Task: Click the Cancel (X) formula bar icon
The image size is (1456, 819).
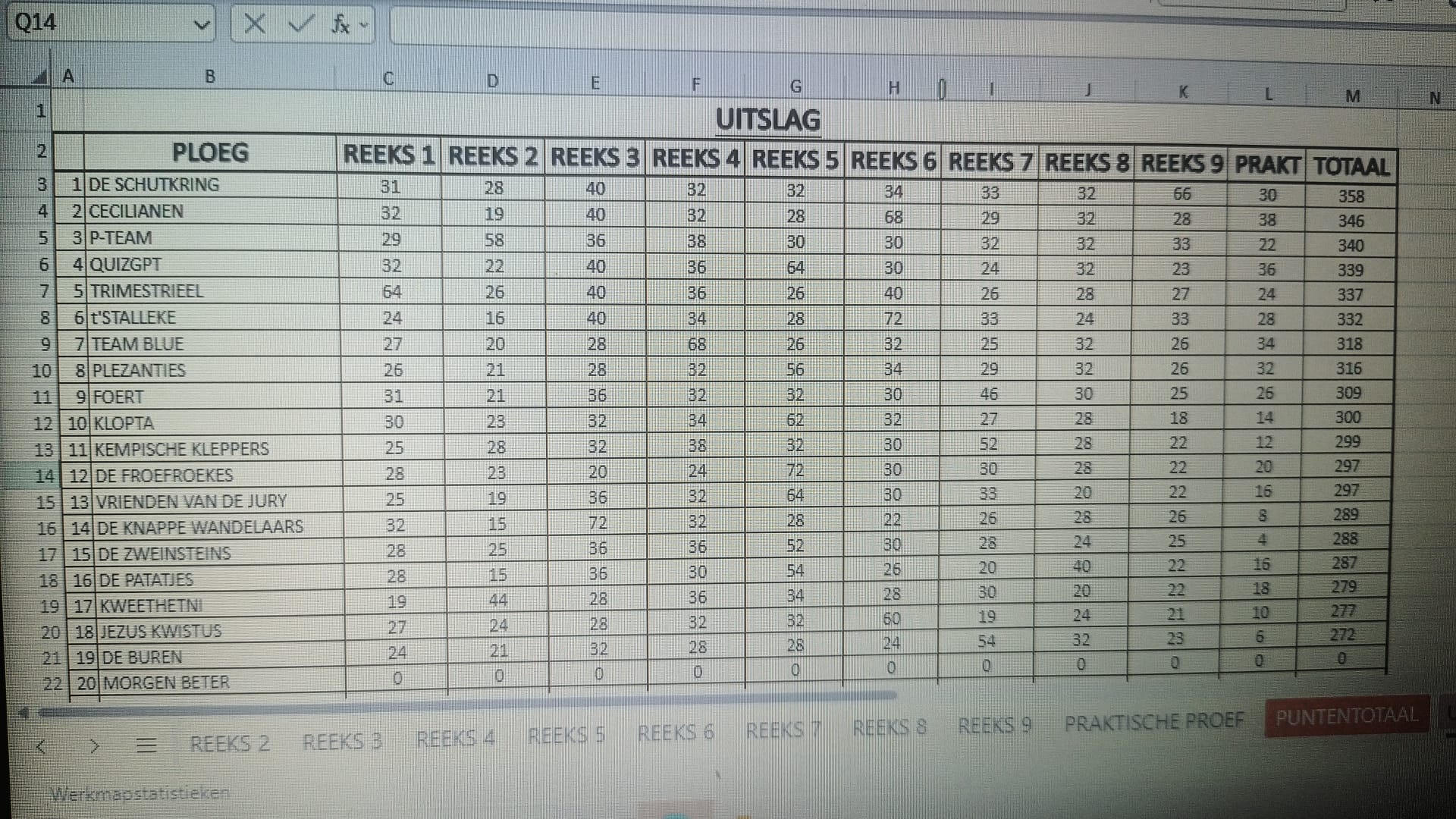Action: pos(255,24)
